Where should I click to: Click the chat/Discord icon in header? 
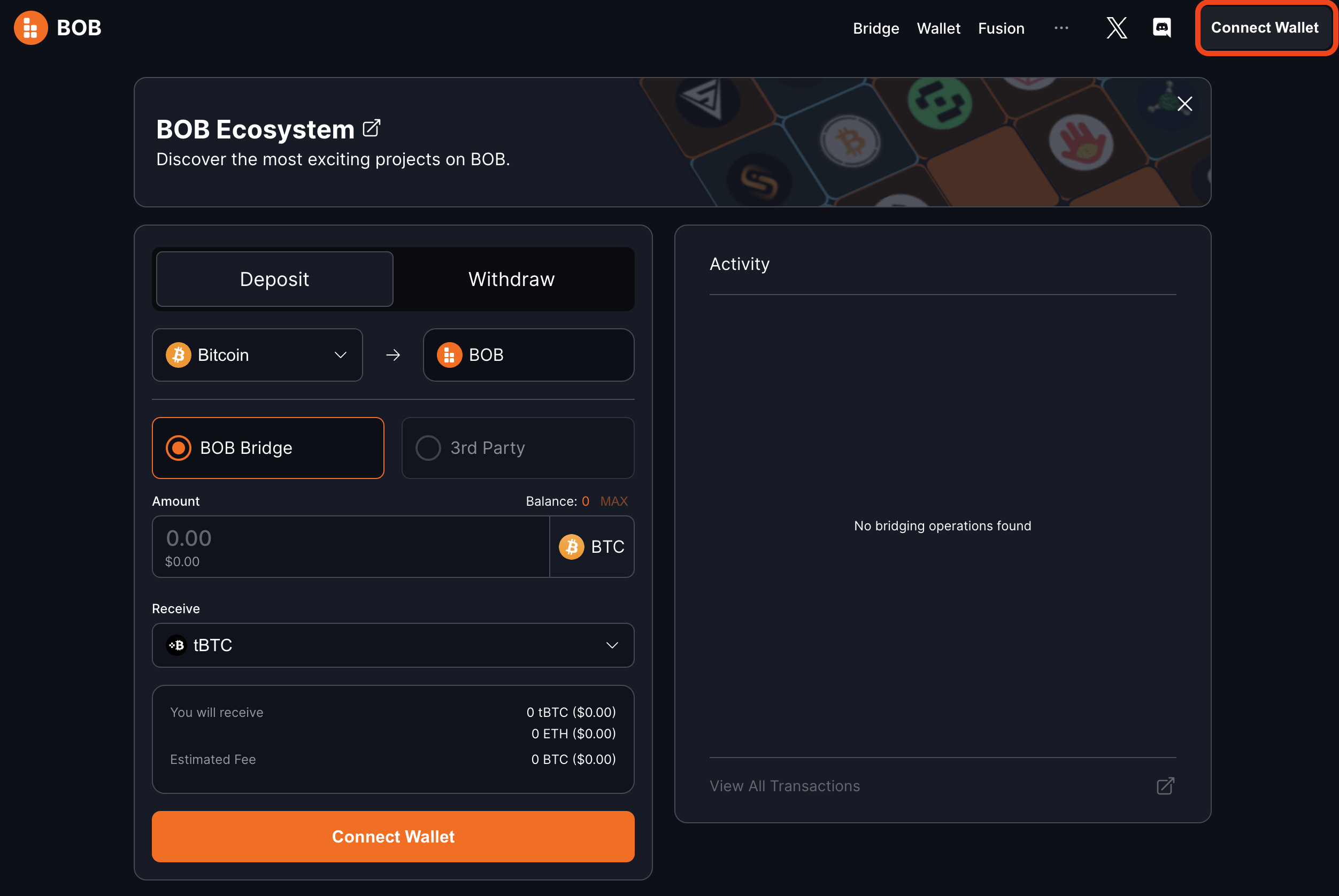[1160, 27]
